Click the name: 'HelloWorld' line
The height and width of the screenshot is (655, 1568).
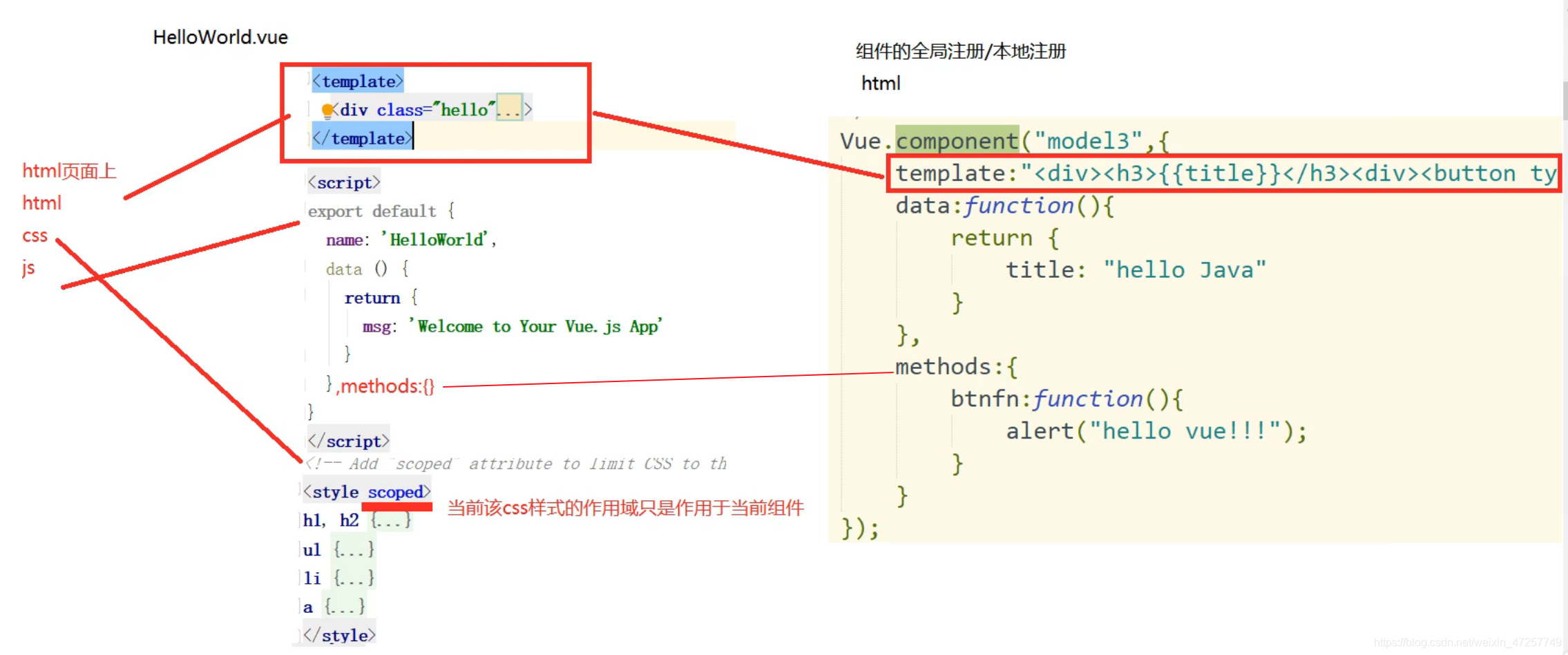[412, 240]
